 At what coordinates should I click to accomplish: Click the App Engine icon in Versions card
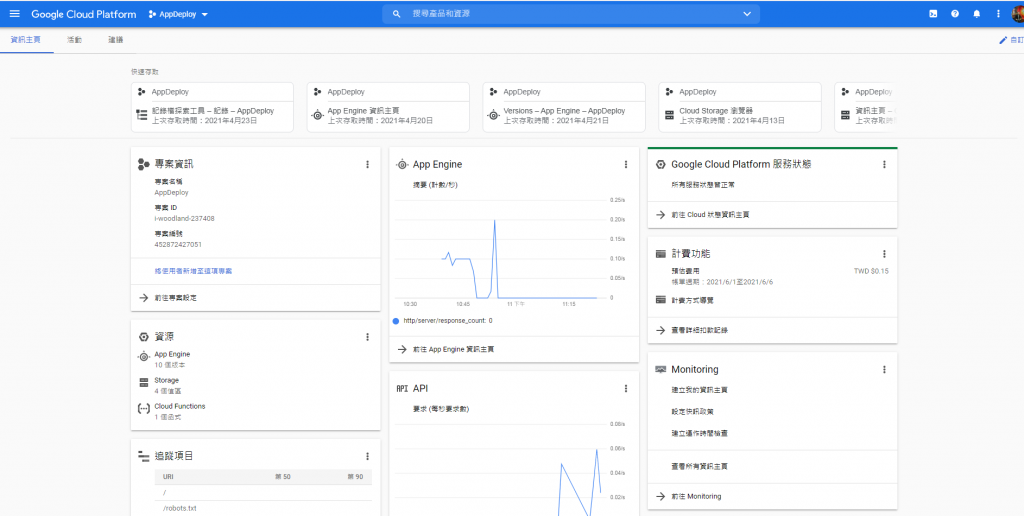click(494, 116)
